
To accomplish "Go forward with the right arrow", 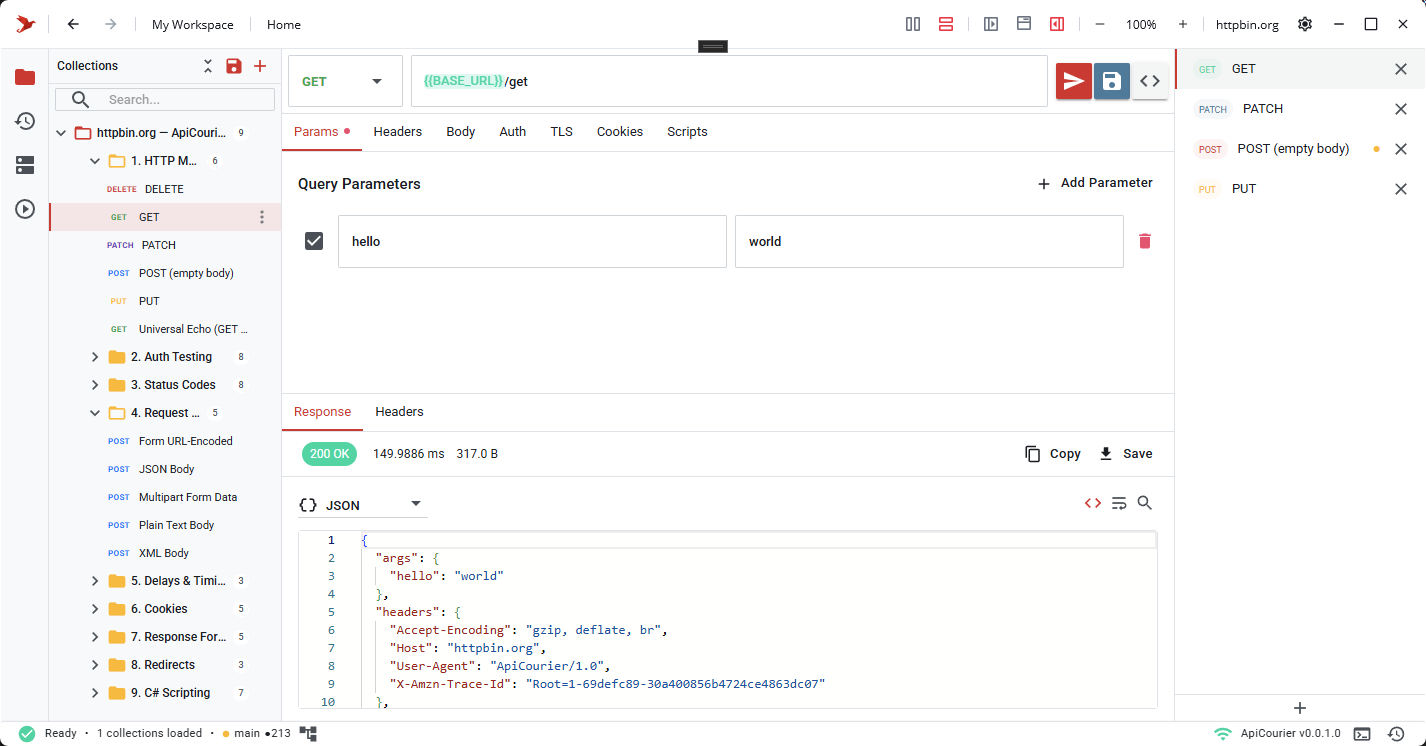I will [x=111, y=24].
